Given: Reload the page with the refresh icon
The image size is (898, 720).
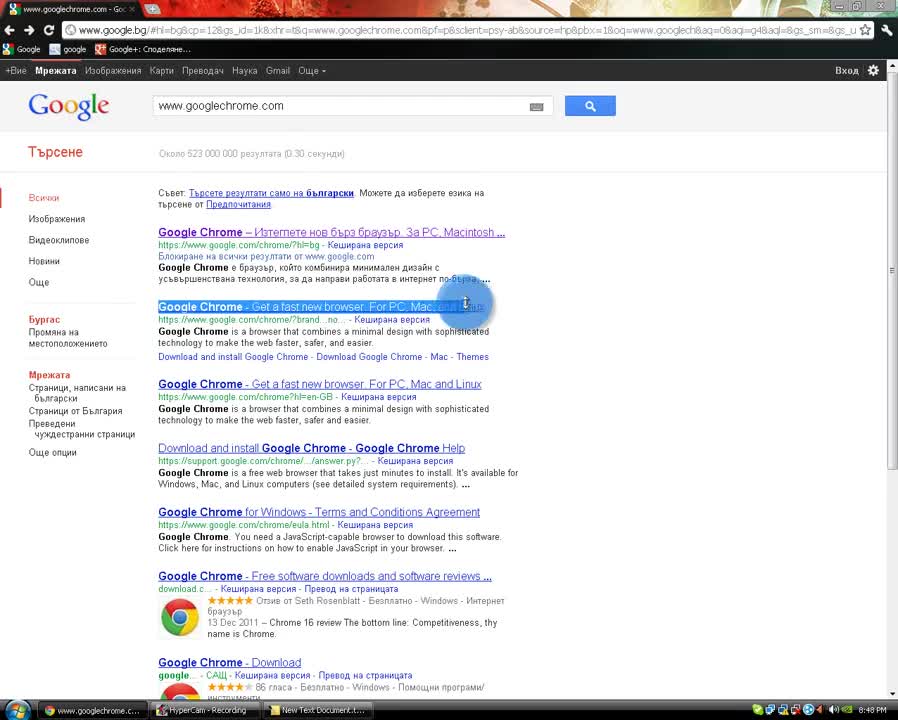Looking at the screenshot, I should tap(49, 30).
